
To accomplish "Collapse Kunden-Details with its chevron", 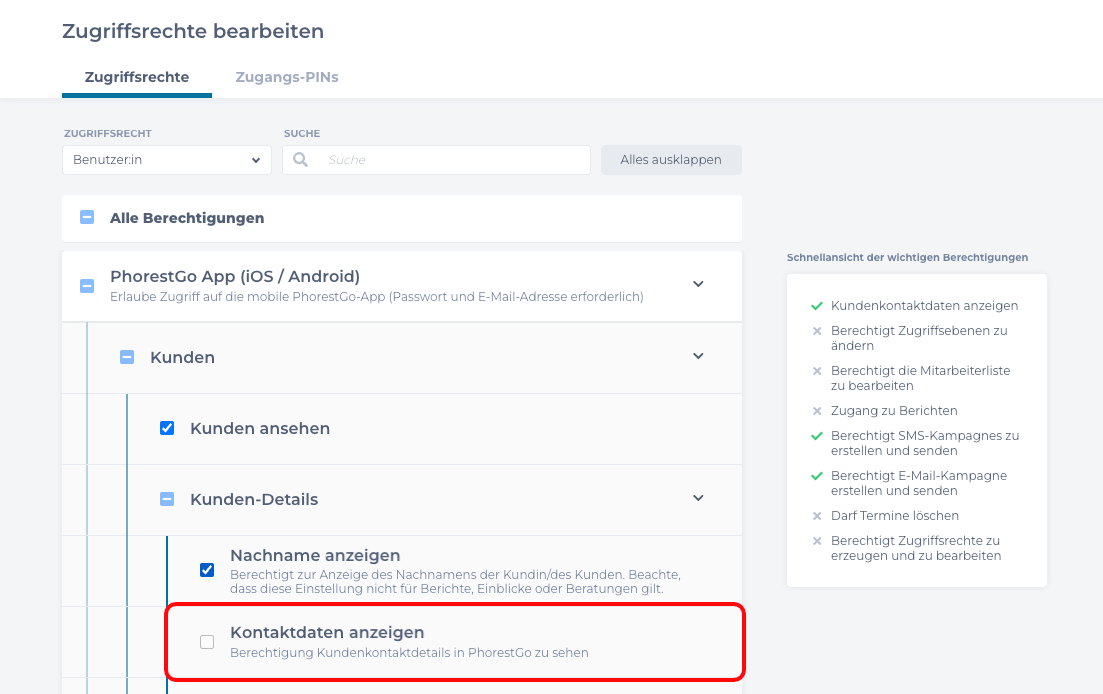I will click(x=698, y=498).
